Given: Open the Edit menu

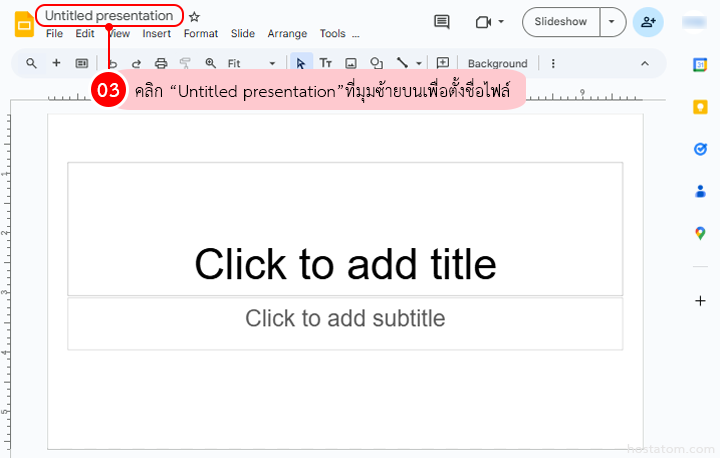Looking at the screenshot, I should pos(85,34).
